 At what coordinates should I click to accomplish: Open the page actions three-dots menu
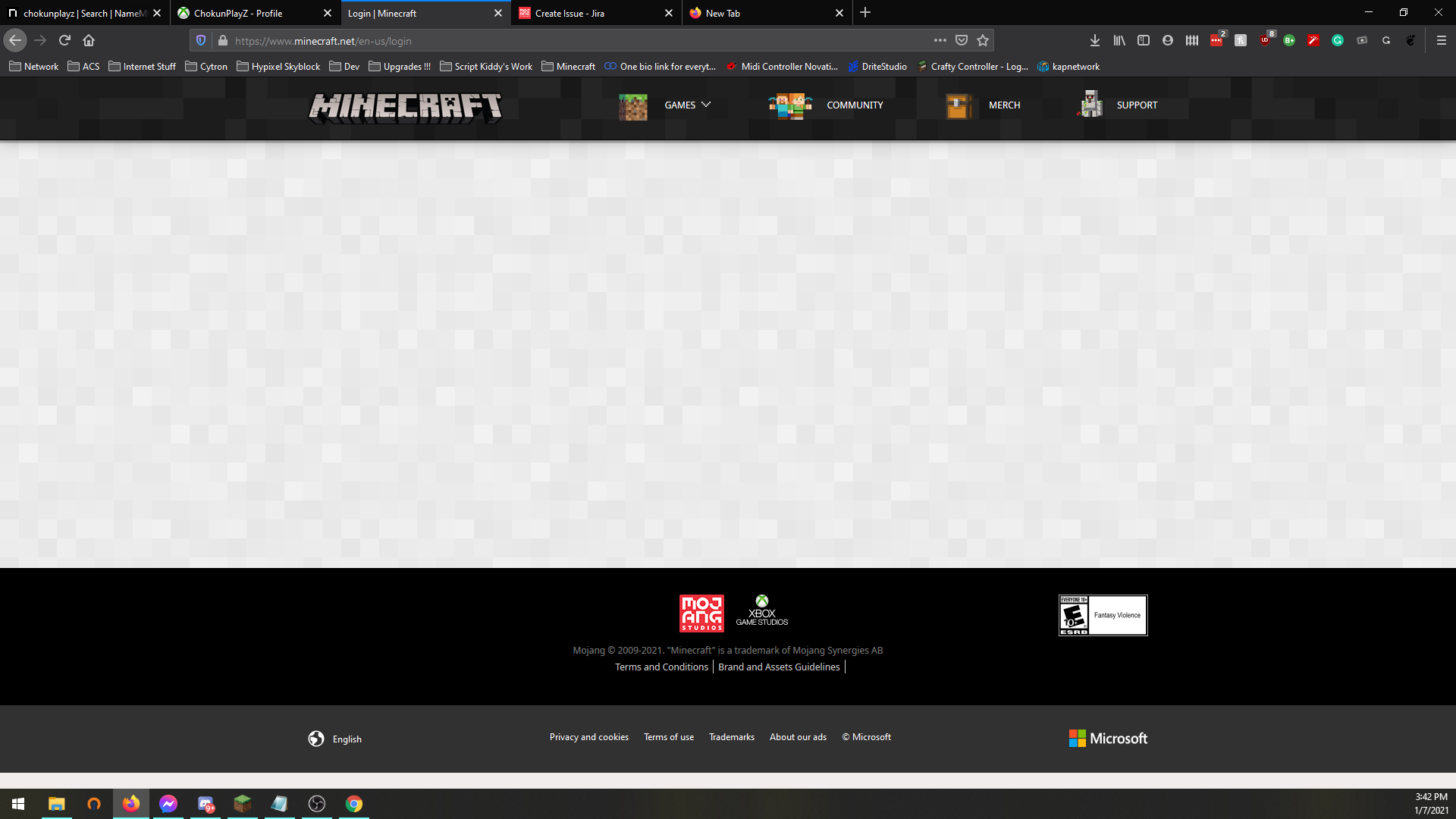tap(940, 40)
